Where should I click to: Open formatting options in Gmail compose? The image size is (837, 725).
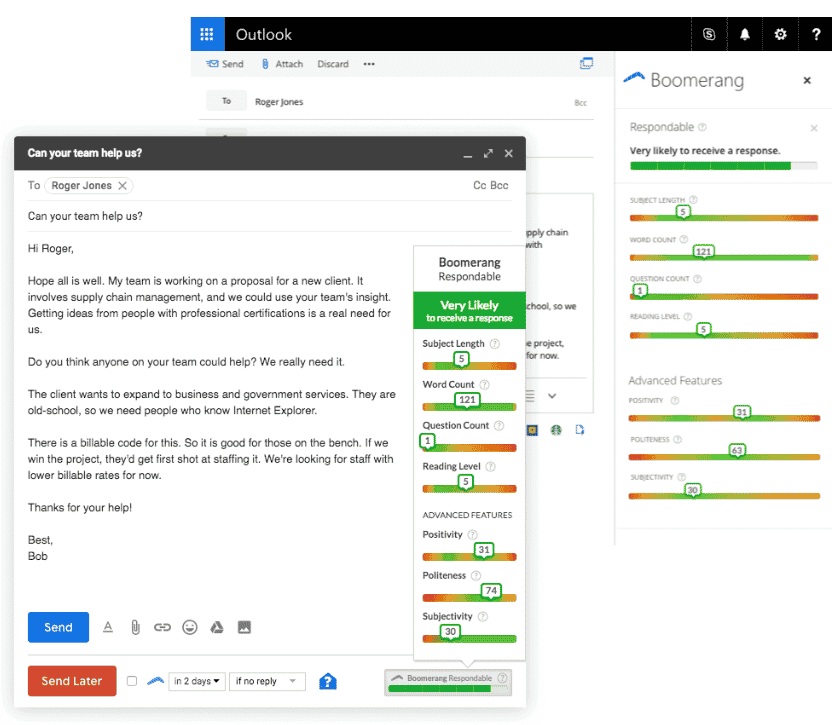coord(108,627)
